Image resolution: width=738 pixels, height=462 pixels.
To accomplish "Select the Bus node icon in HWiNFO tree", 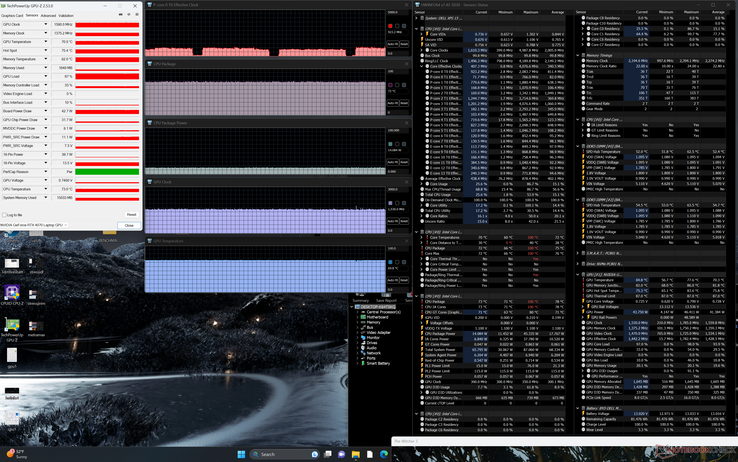I will click(363, 327).
